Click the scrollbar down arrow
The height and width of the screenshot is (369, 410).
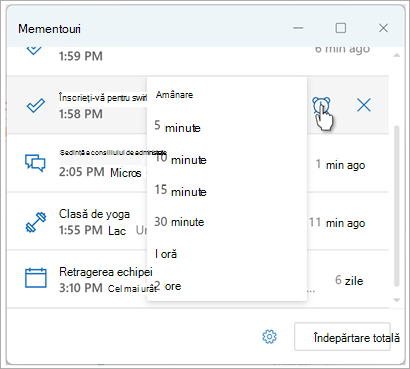397,300
